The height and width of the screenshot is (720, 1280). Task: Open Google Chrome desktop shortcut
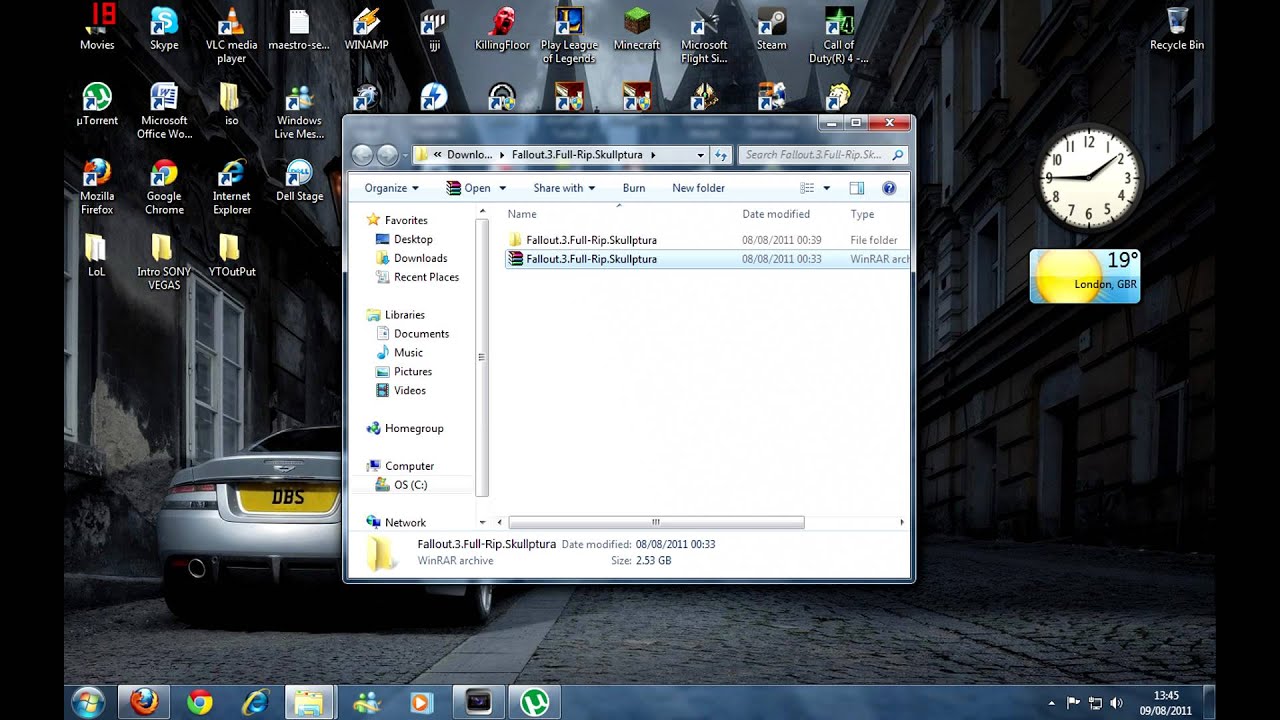click(164, 186)
